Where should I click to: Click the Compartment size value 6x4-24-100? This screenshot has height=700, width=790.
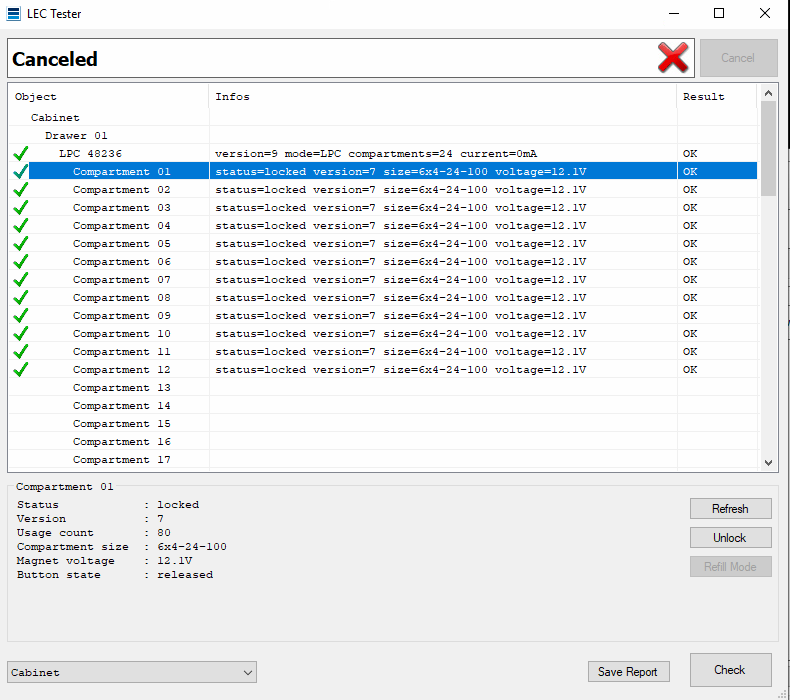click(x=192, y=546)
